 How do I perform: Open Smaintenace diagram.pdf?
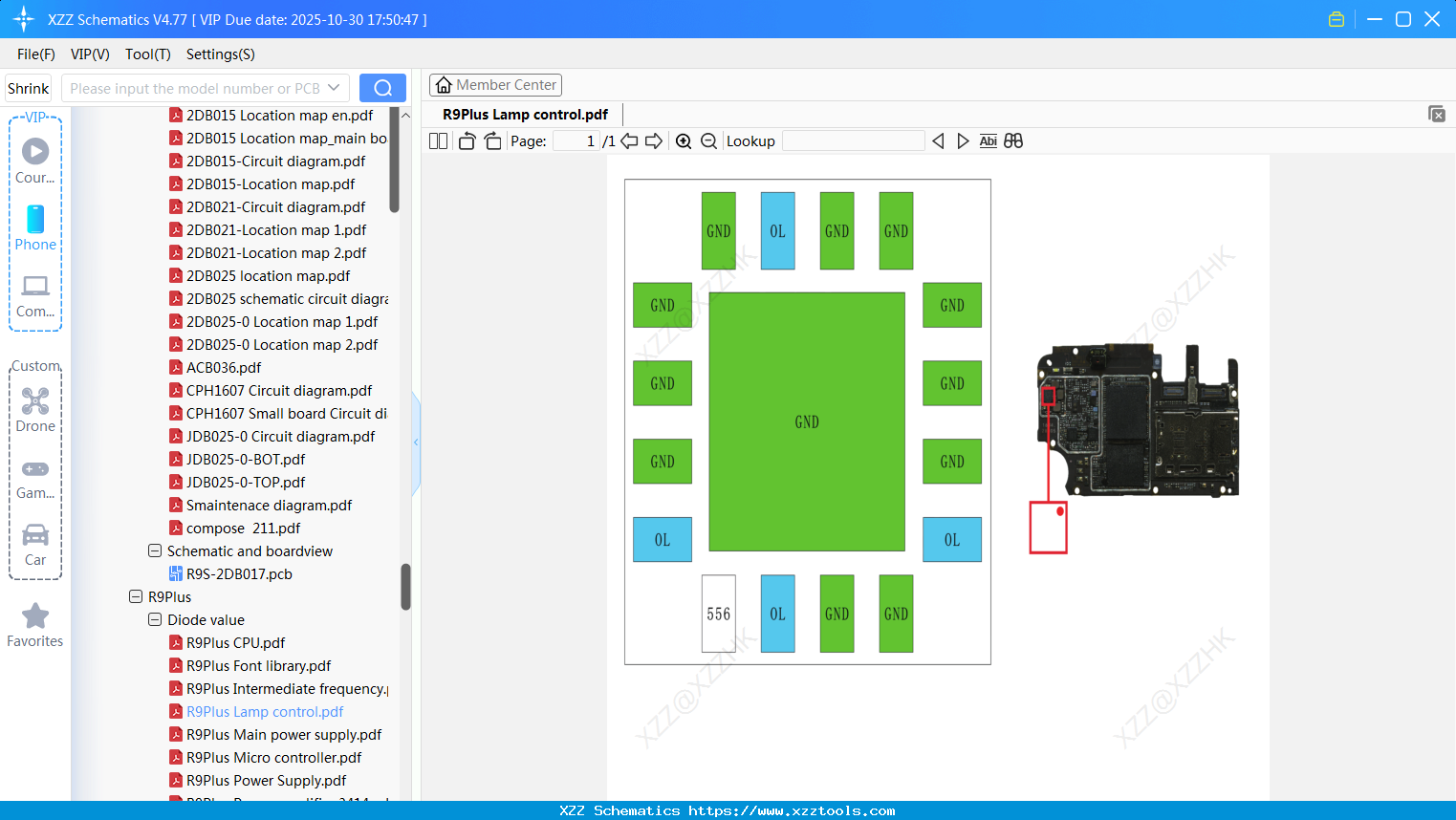[x=269, y=506]
